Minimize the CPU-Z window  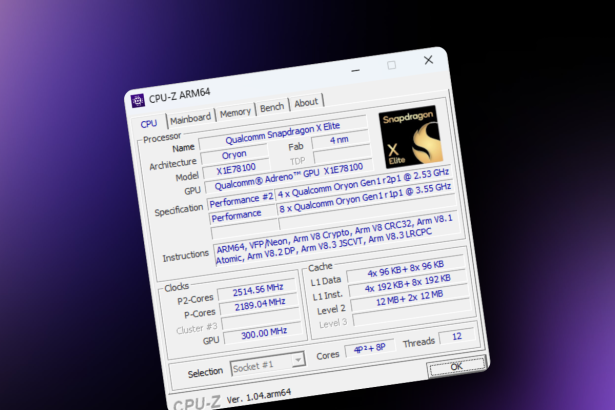click(x=355, y=70)
